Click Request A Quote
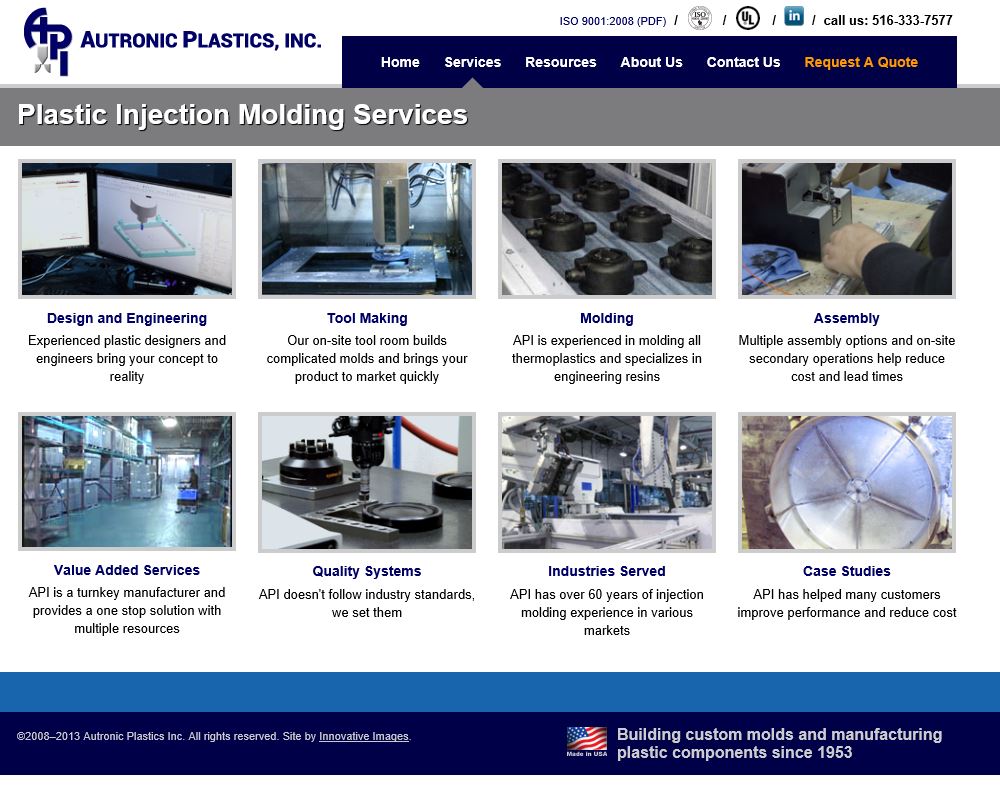Viewport: 1000px width, 798px height. pyautogui.click(x=860, y=62)
